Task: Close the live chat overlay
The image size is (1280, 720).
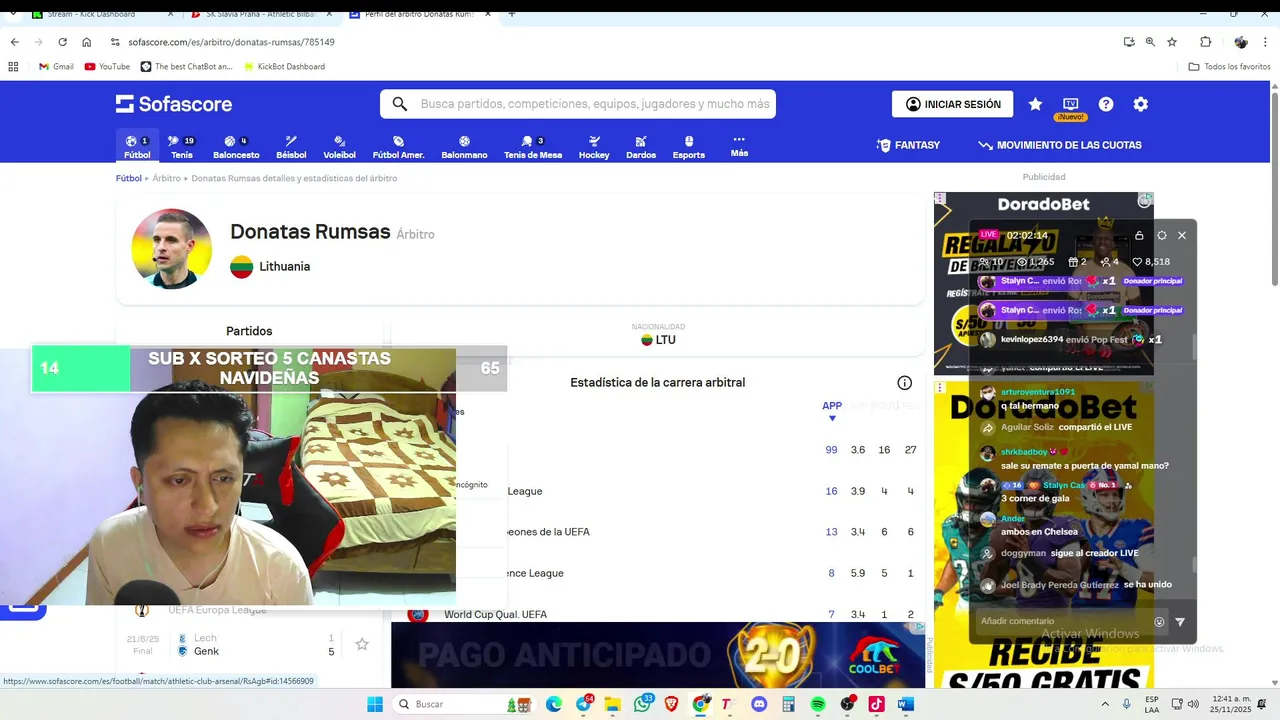Action: coord(1182,236)
